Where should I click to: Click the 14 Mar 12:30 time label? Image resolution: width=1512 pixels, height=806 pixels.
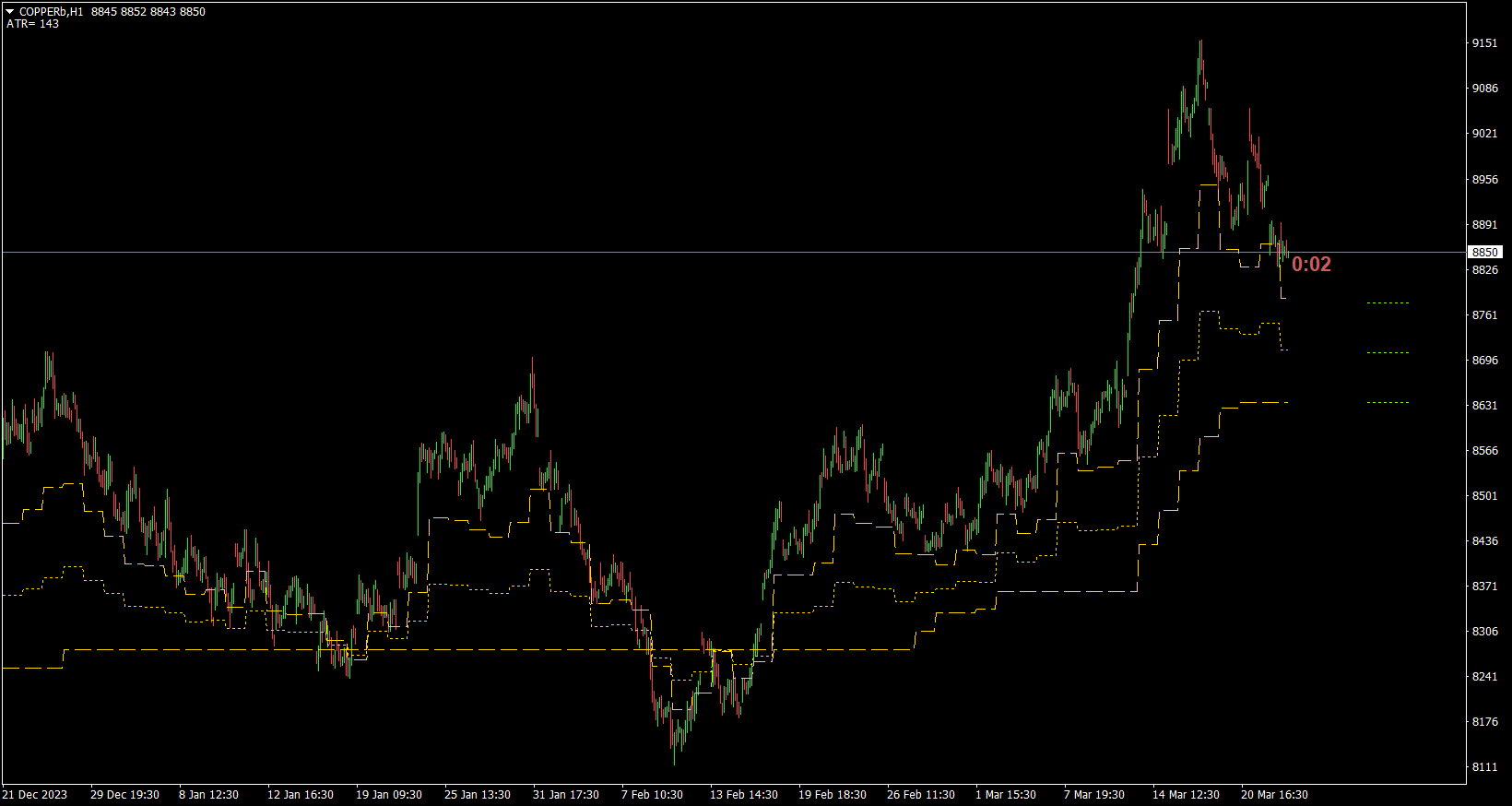[x=1186, y=795]
